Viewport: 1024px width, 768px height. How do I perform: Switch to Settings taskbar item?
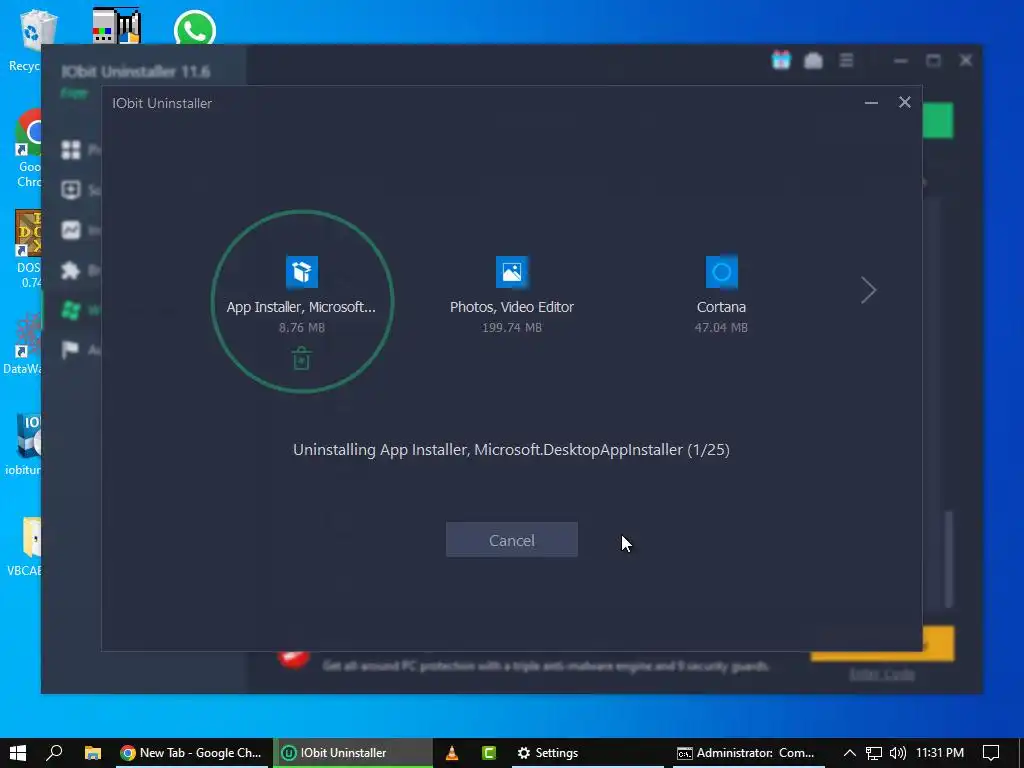[x=586, y=753]
